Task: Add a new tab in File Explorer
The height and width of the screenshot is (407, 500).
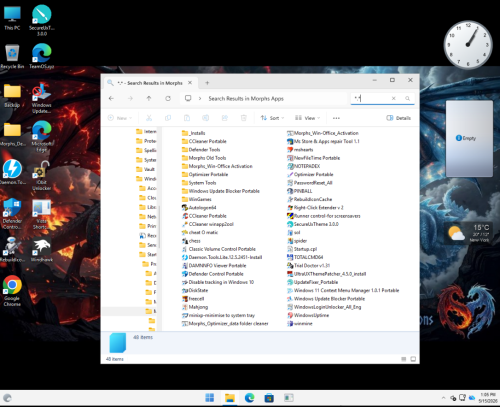Action: pyautogui.click(x=207, y=83)
